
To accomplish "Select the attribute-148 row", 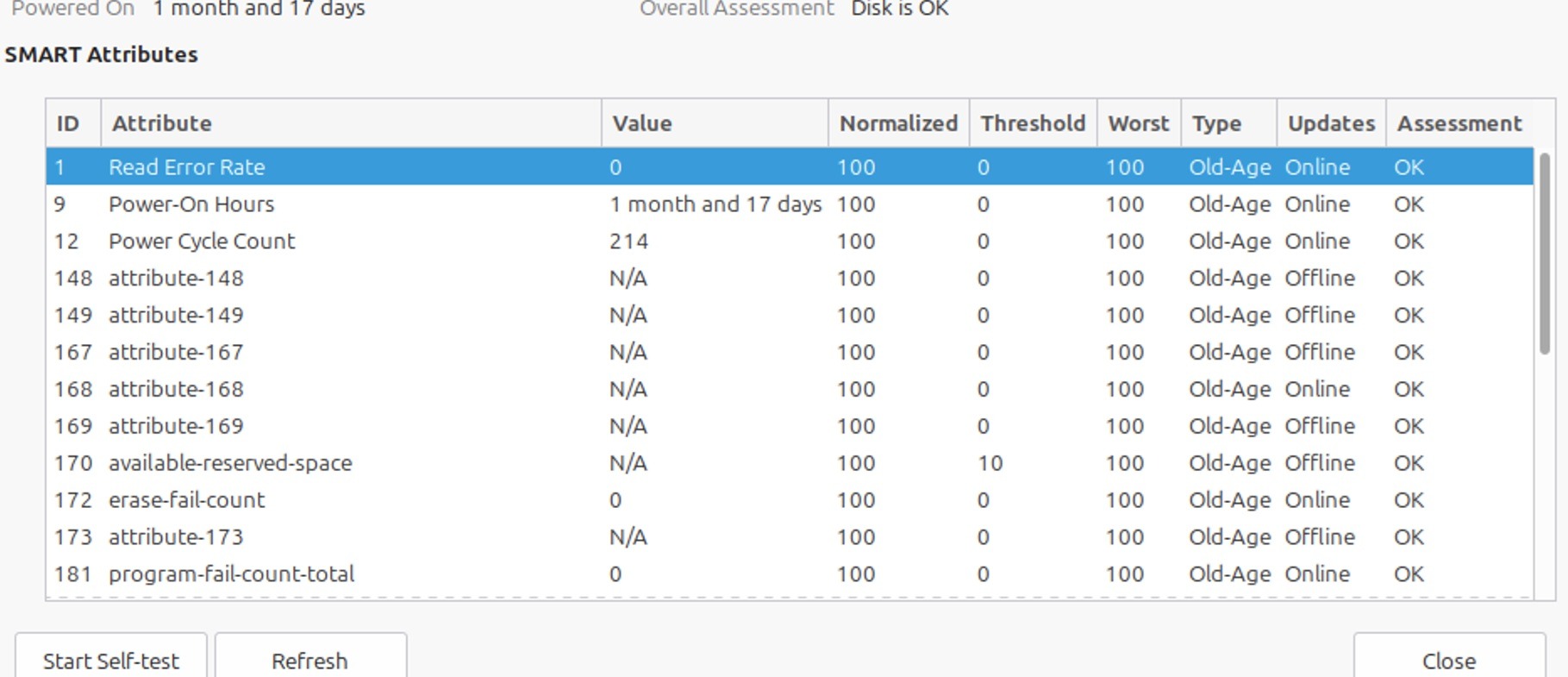I will [x=176, y=279].
